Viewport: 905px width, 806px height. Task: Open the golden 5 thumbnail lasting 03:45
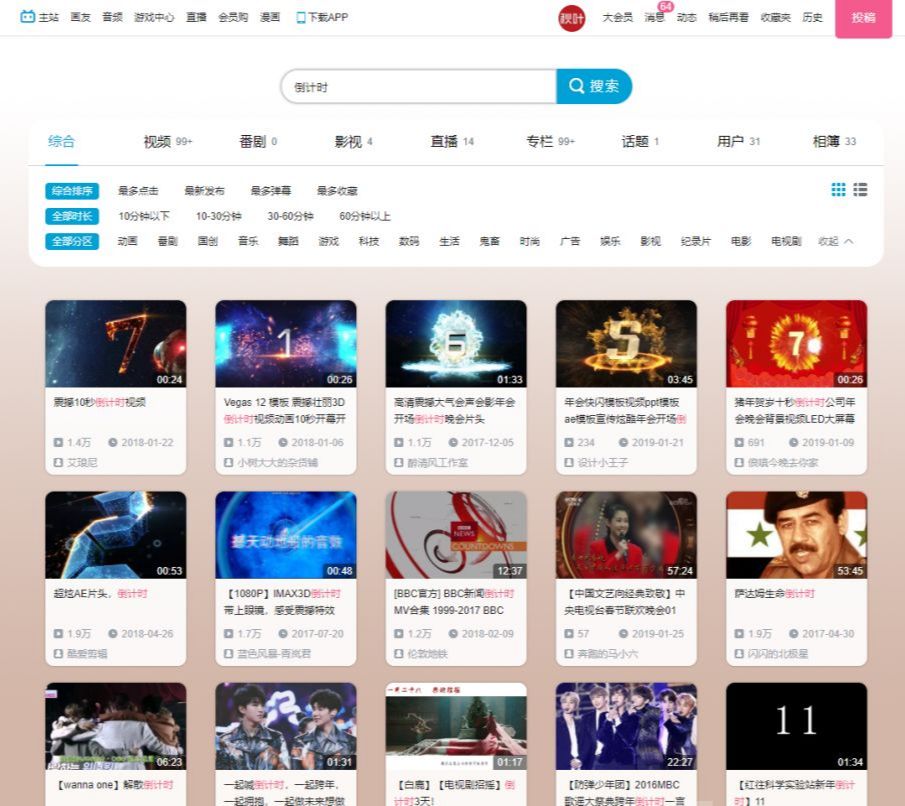[626, 344]
